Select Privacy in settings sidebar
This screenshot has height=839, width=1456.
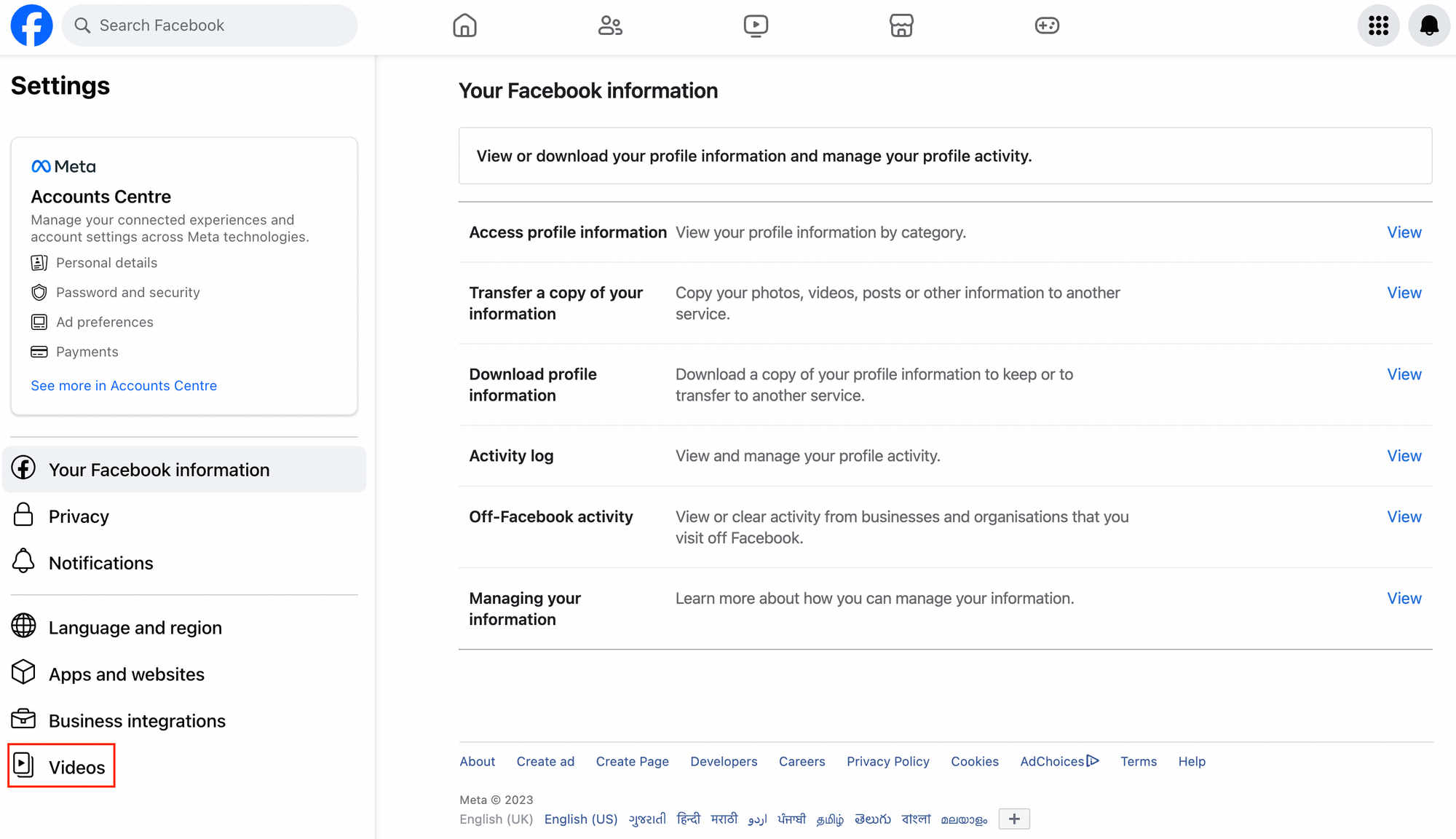[79, 516]
